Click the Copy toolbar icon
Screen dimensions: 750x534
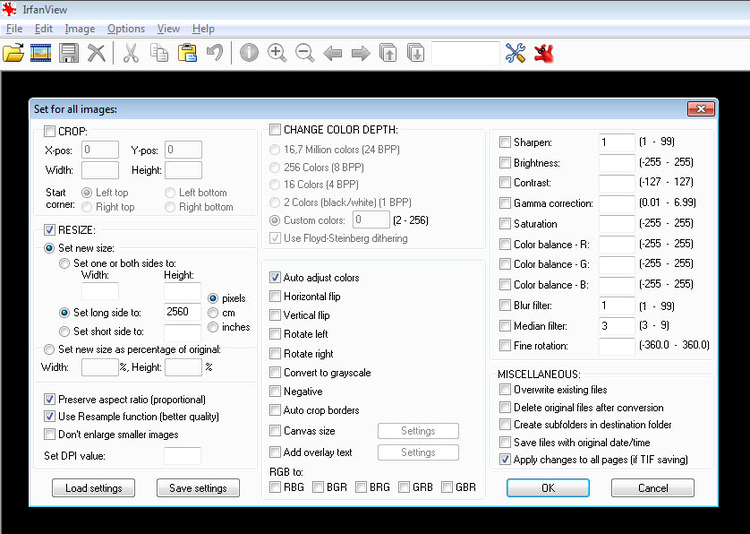(159, 53)
